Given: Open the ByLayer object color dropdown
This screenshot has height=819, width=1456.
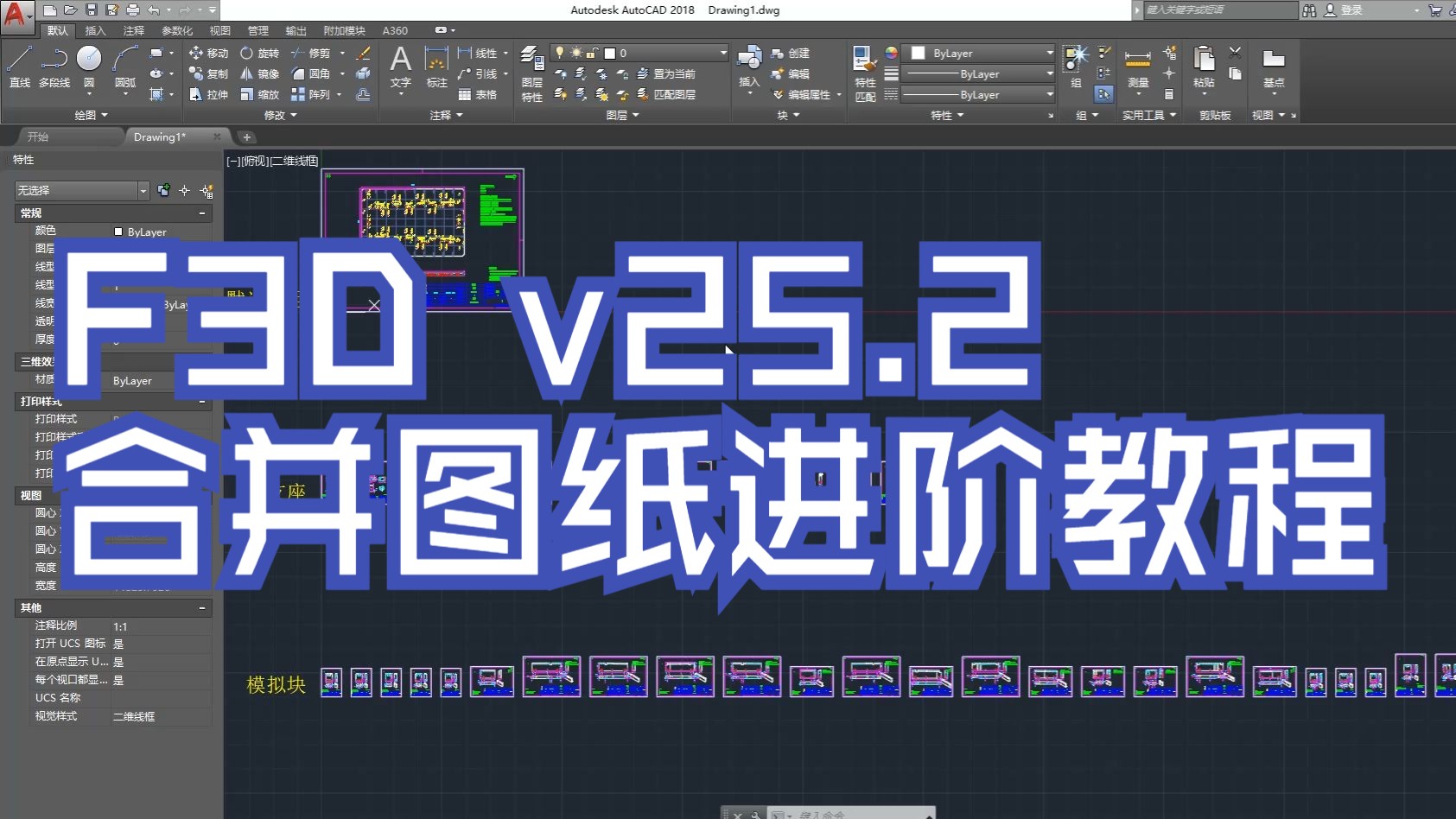Looking at the screenshot, I should 978,53.
